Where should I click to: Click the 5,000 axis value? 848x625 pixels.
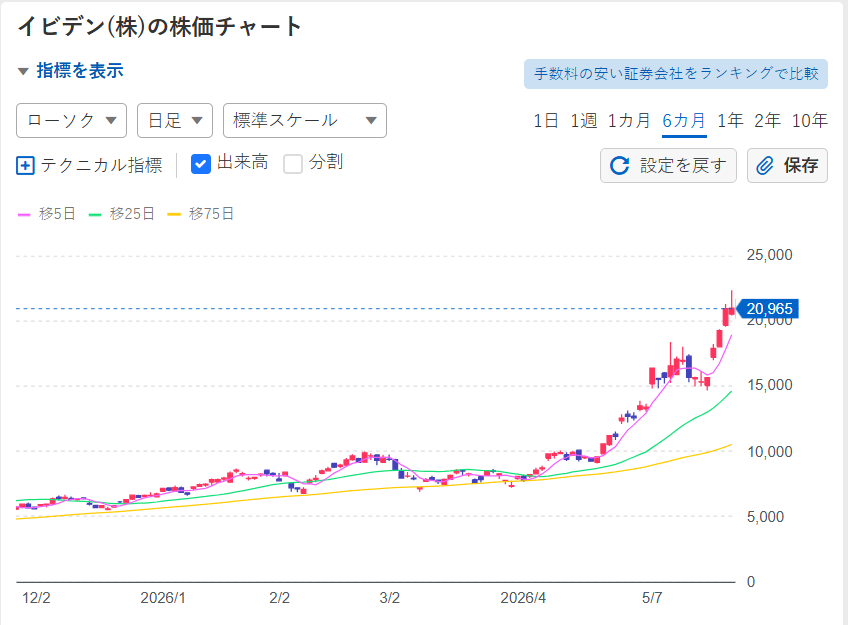coord(765,517)
